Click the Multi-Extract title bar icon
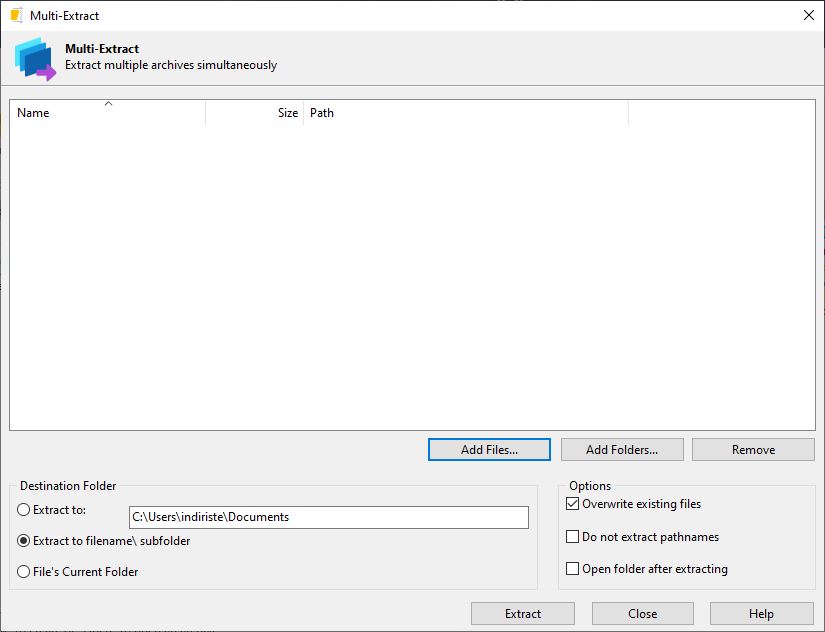Screen dimensions: 825x632 (16, 15)
